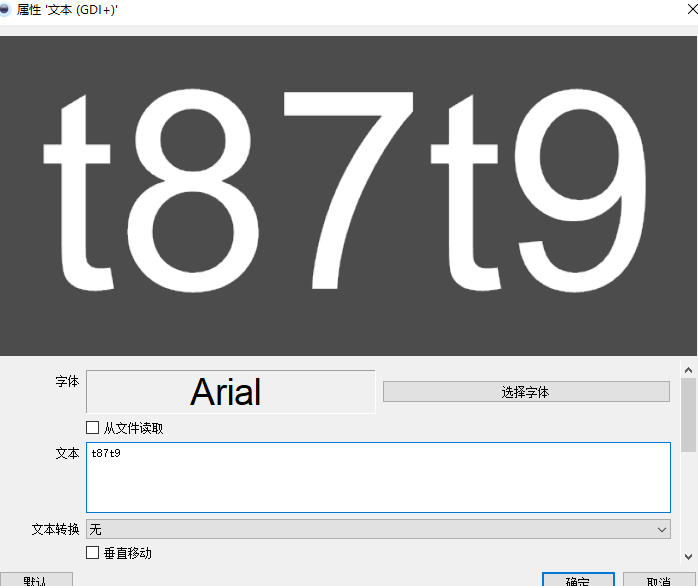Click the properties panel scrollbar thumb
The image size is (698, 586).
(x=689, y=415)
